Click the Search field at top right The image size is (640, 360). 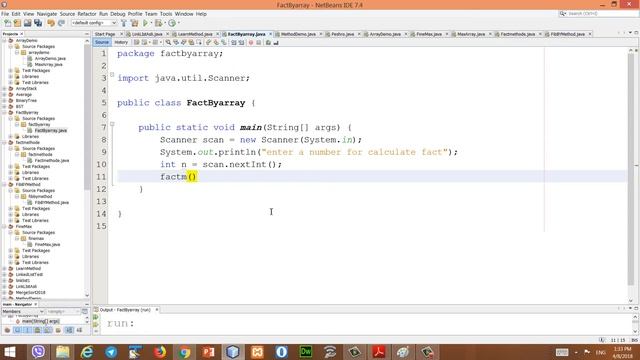(x=599, y=14)
